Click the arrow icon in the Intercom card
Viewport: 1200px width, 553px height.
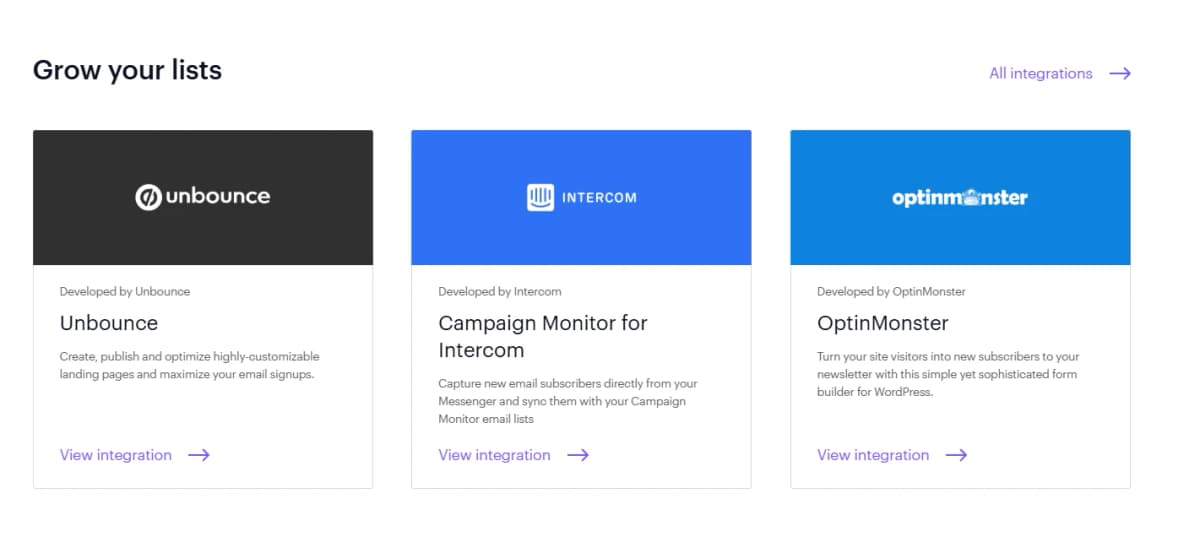coord(578,455)
